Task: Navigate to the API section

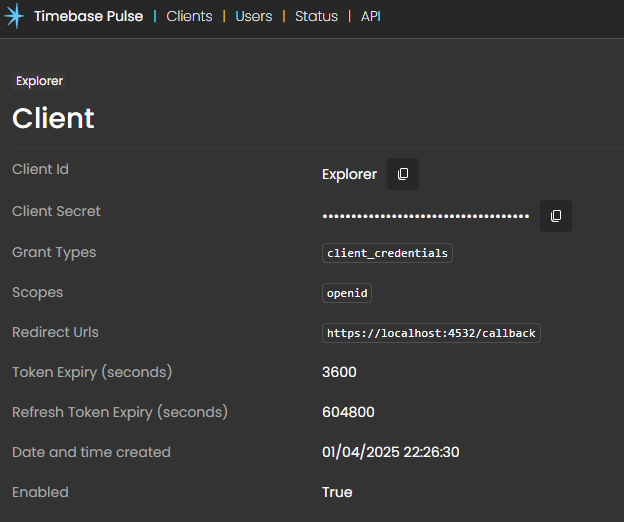Action: [x=370, y=17]
